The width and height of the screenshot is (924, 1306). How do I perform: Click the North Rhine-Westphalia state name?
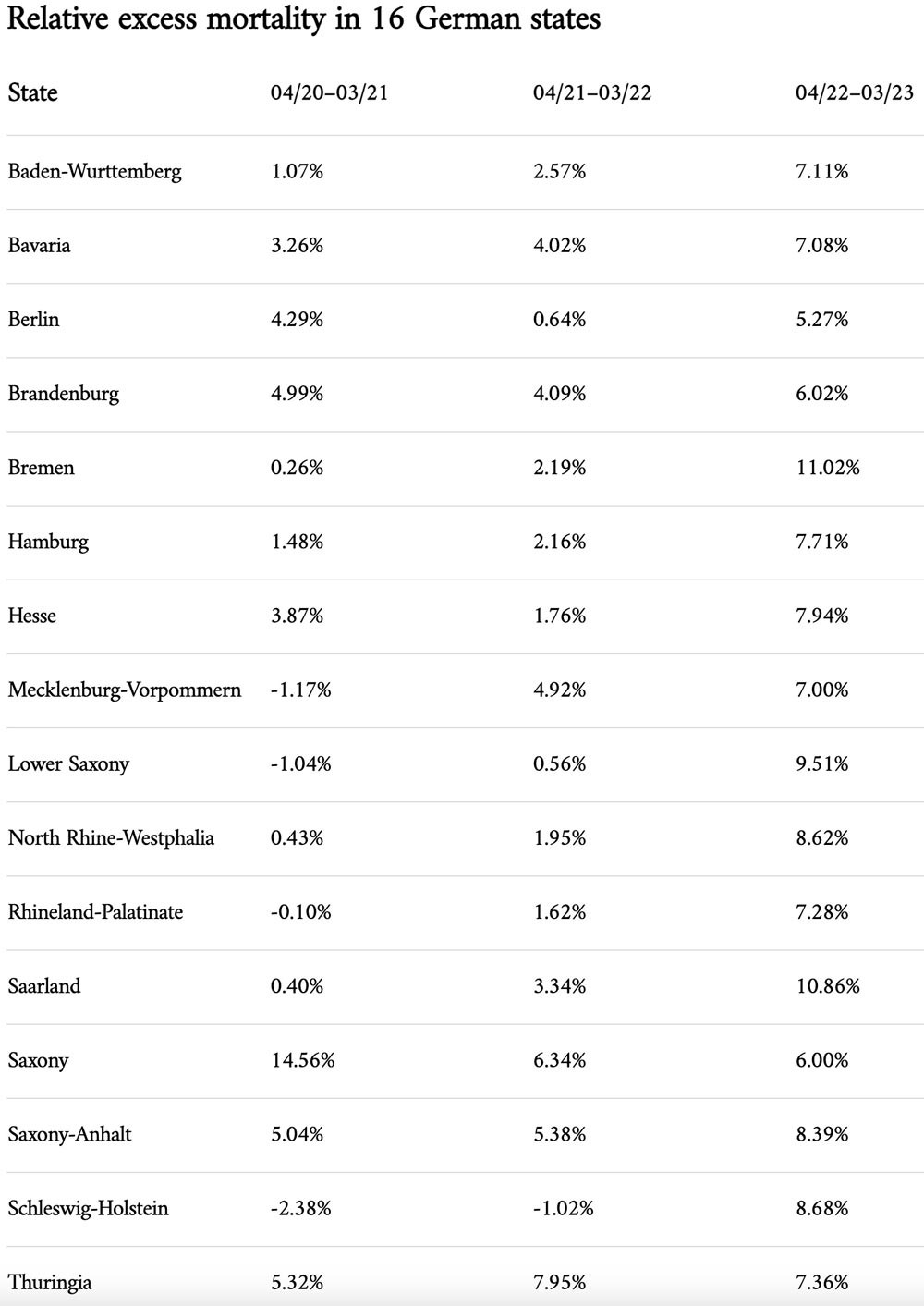(x=112, y=838)
